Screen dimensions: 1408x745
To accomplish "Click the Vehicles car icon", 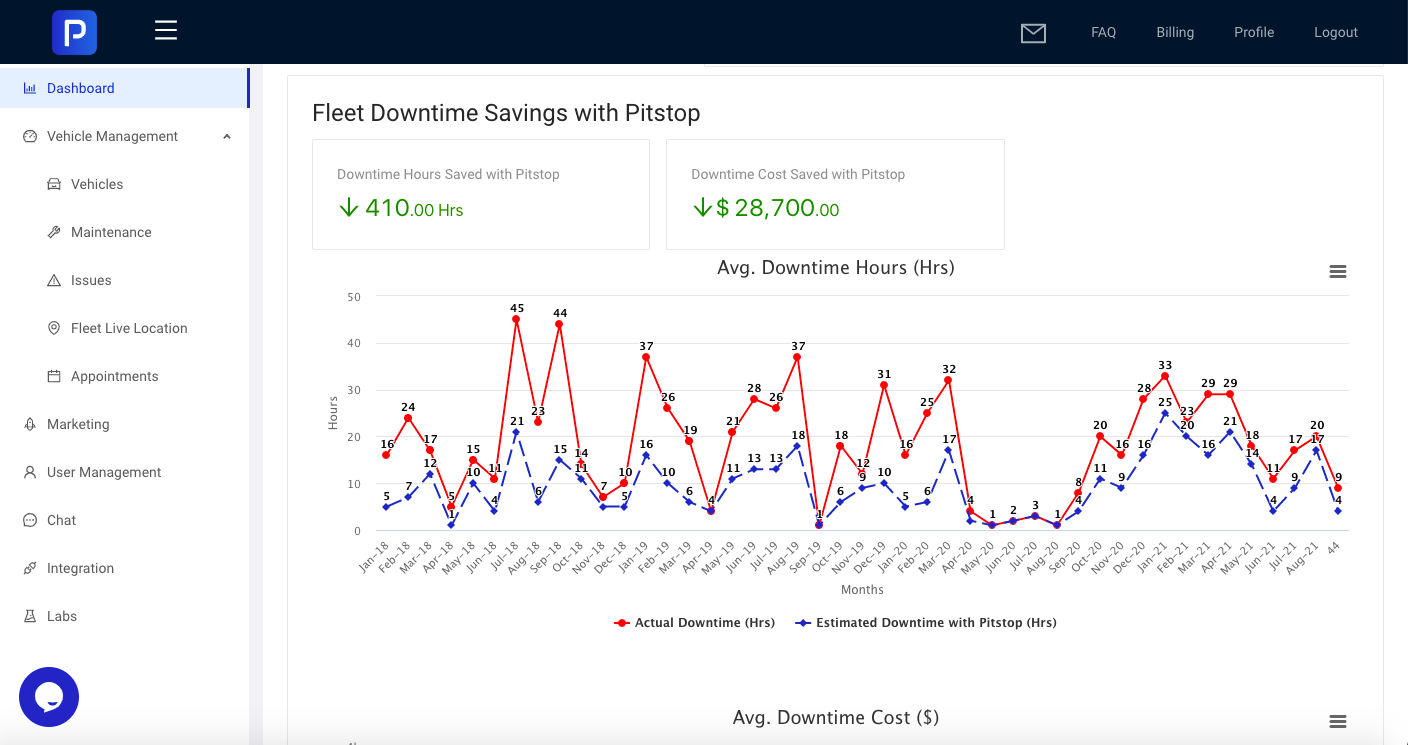I will (x=54, y=184).
